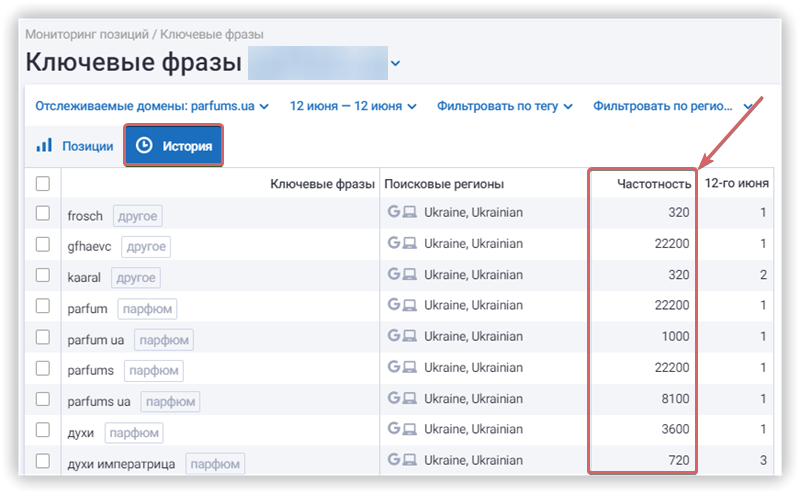Select the kaaral row checkbox
800x494 pixels.
[x=43, y=275]
